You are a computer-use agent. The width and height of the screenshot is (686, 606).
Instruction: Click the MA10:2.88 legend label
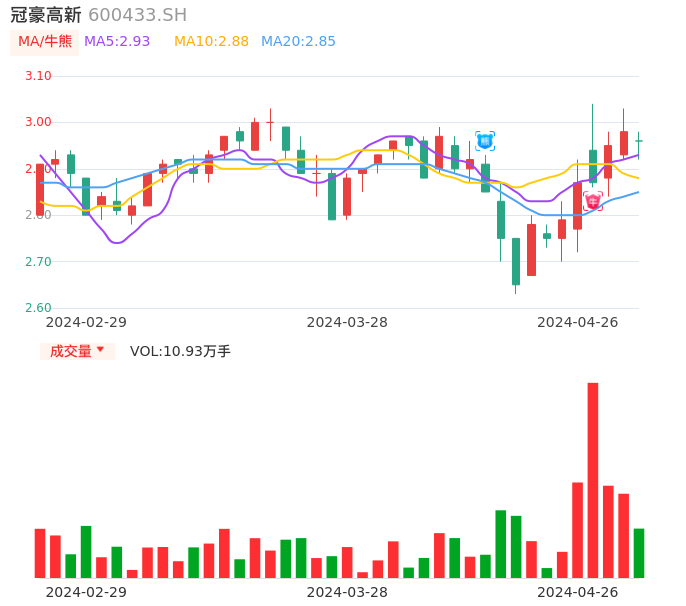point(211,41)
